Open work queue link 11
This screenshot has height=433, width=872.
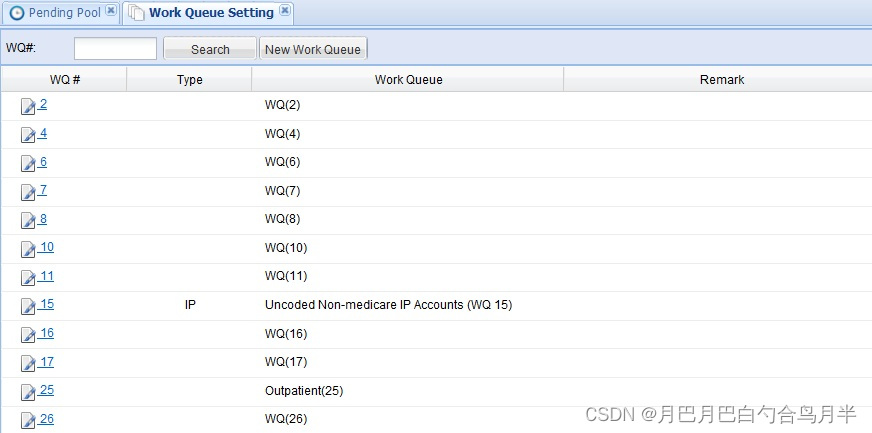coord(47,276)
